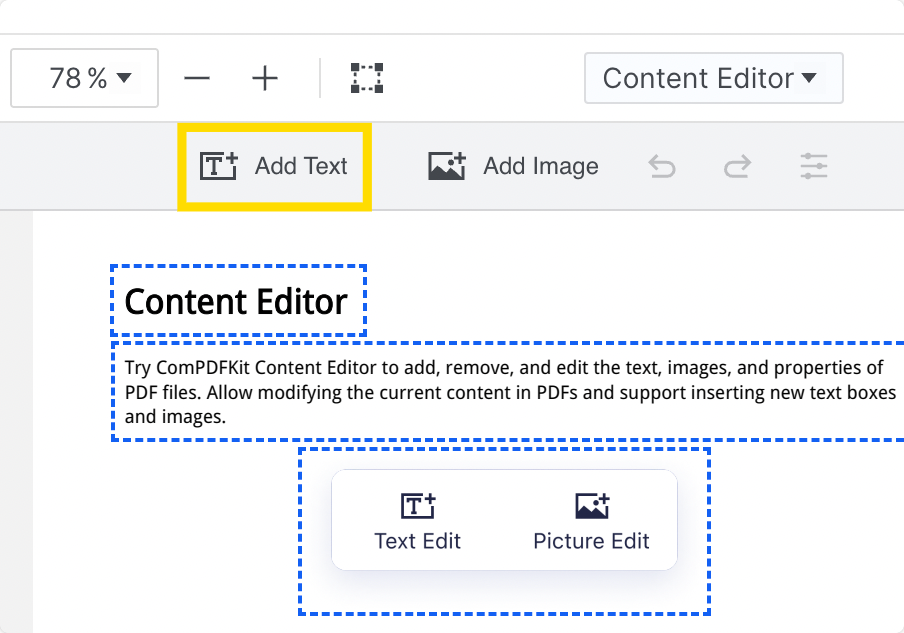Click the zoom in plus icon
The image size is (904, 633).
click(x=265, y=78)
